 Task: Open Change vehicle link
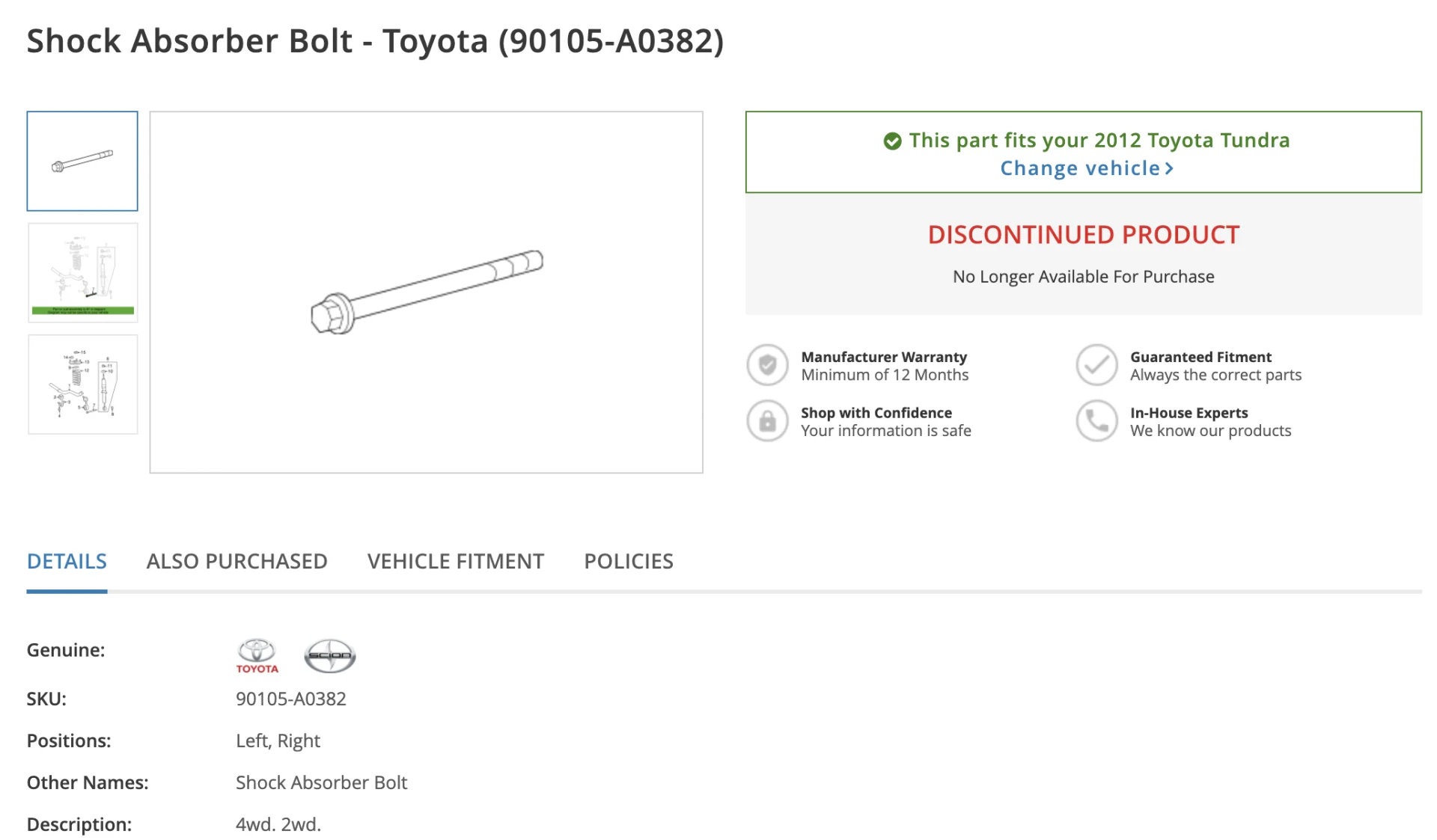coord(1087,168)
